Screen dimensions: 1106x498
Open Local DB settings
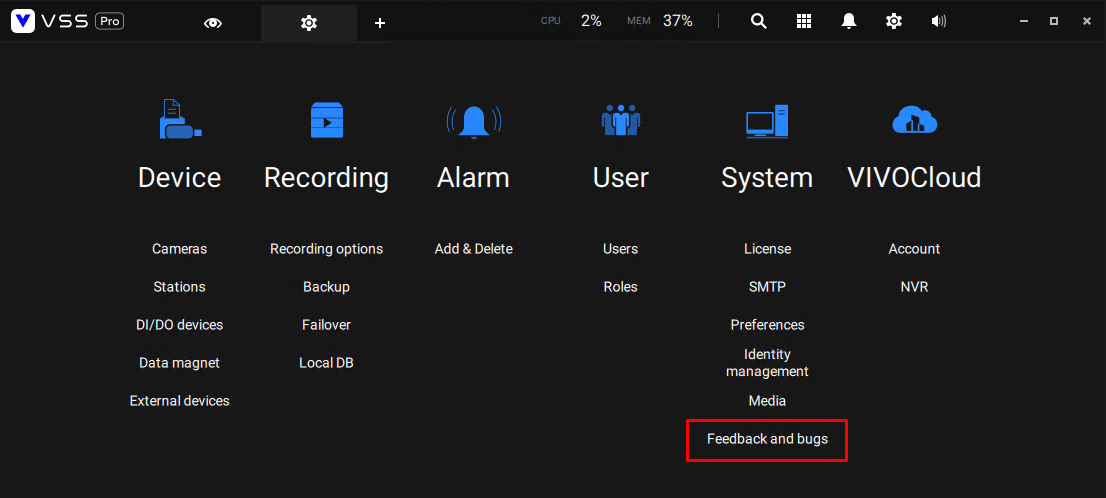[327, 363]
